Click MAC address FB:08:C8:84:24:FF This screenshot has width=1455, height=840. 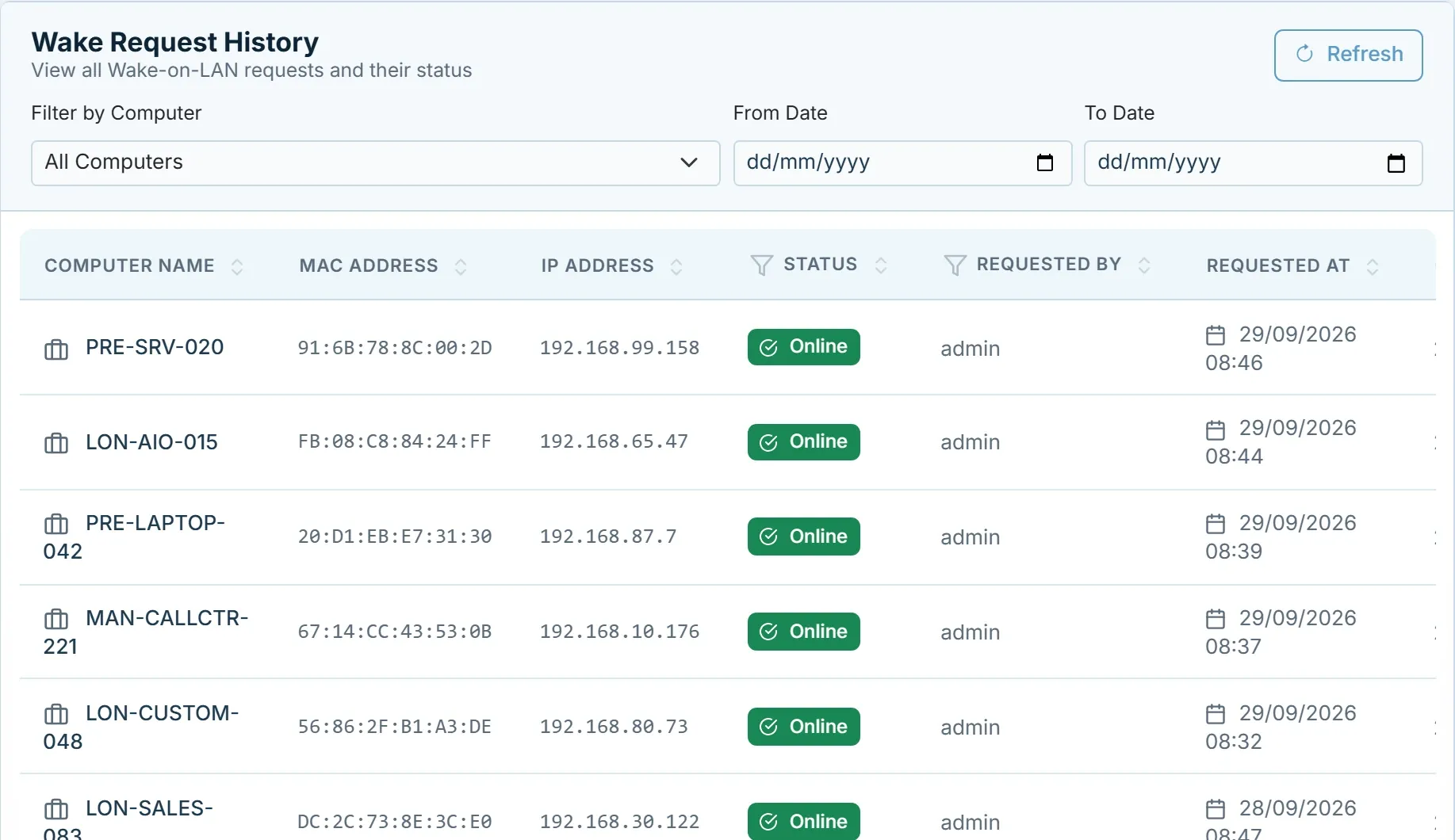395,441
